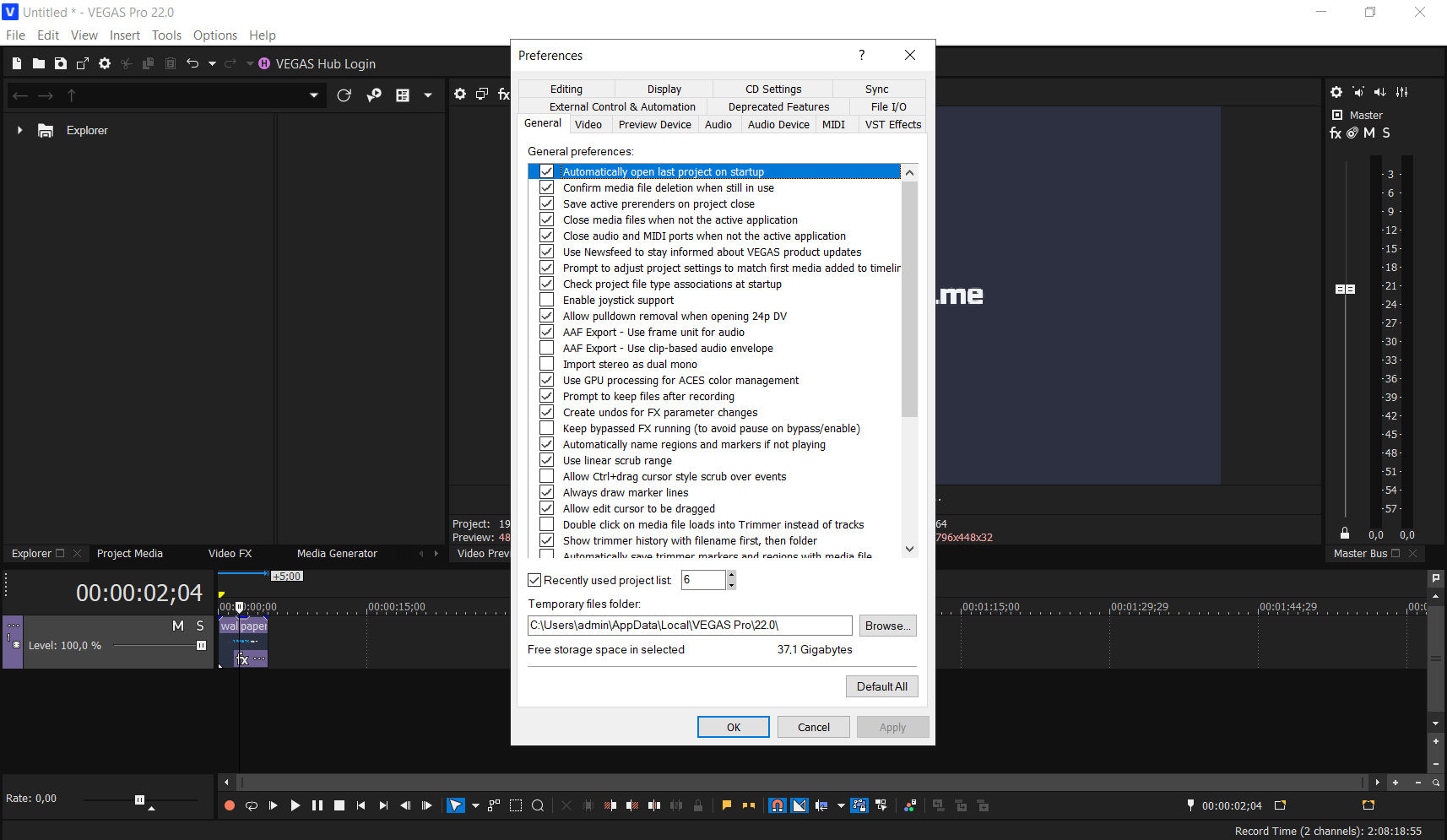Open the VST Effects tab
Image resolution: width=1447 pixels, height=840 pixels.
(x=893, y=124)
